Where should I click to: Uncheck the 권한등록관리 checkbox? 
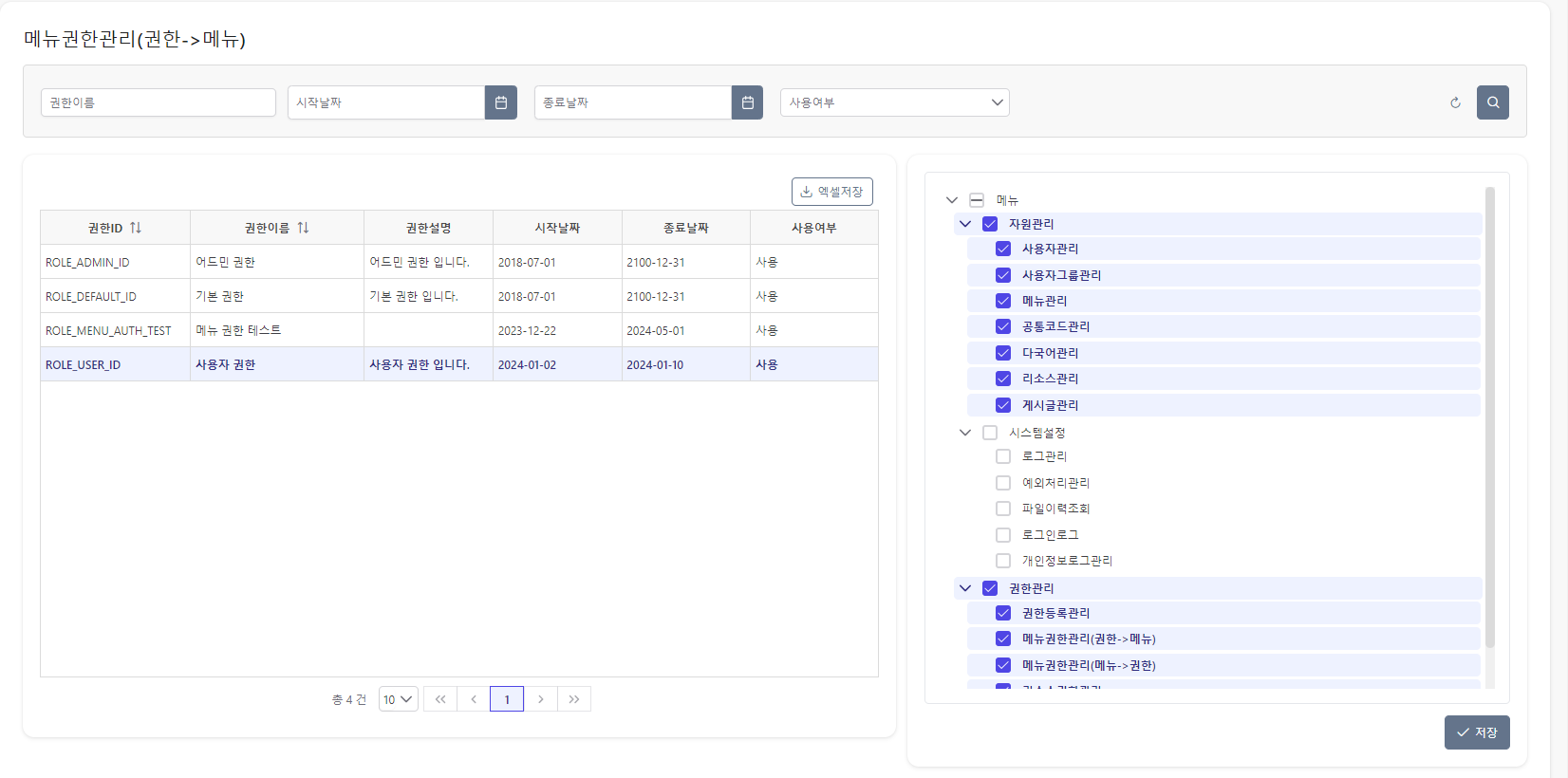[x=1003, y=613]
